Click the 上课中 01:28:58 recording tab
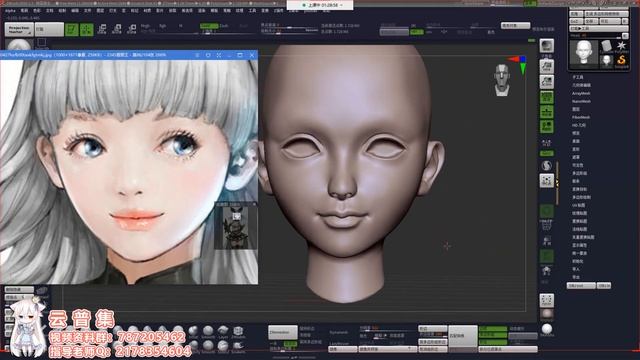 click(320, 5)
